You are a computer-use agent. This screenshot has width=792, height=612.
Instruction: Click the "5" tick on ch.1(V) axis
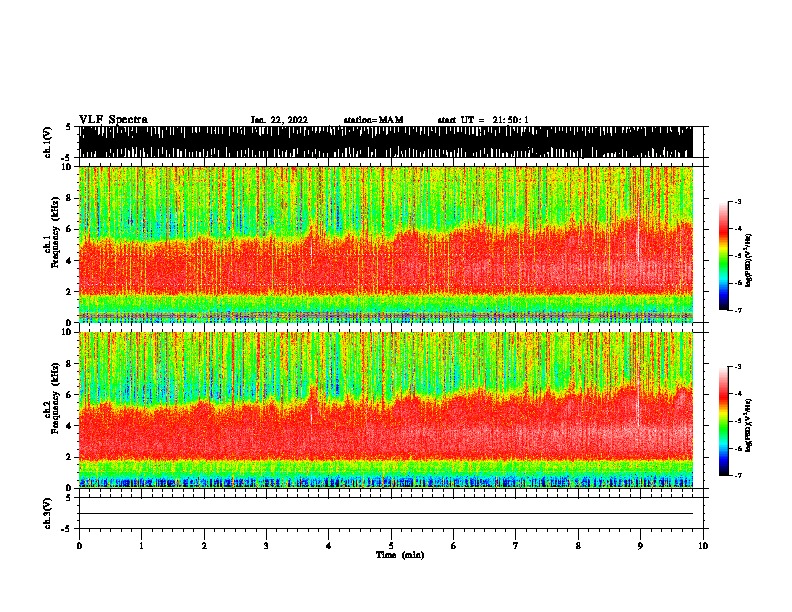(x=68, y=127)
